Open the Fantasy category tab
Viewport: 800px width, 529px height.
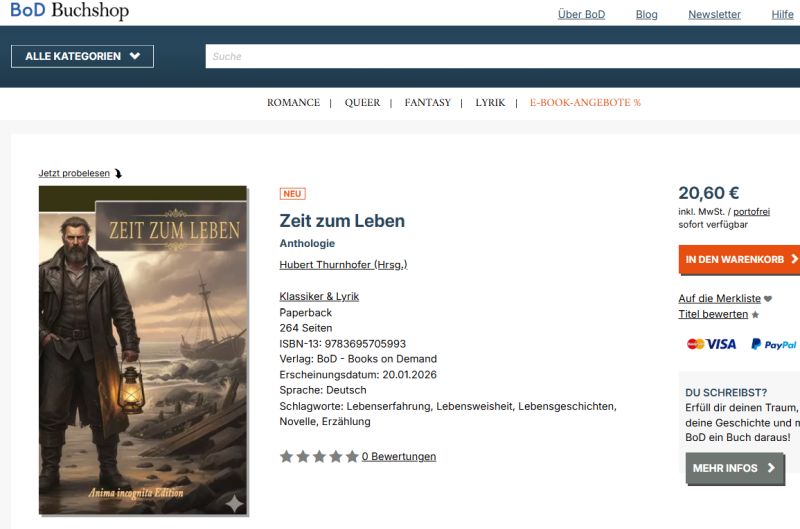(x=428, y=103)
